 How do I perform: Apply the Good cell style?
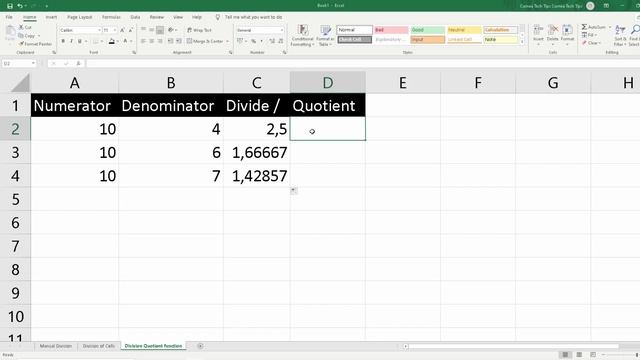tap(427, 30)
